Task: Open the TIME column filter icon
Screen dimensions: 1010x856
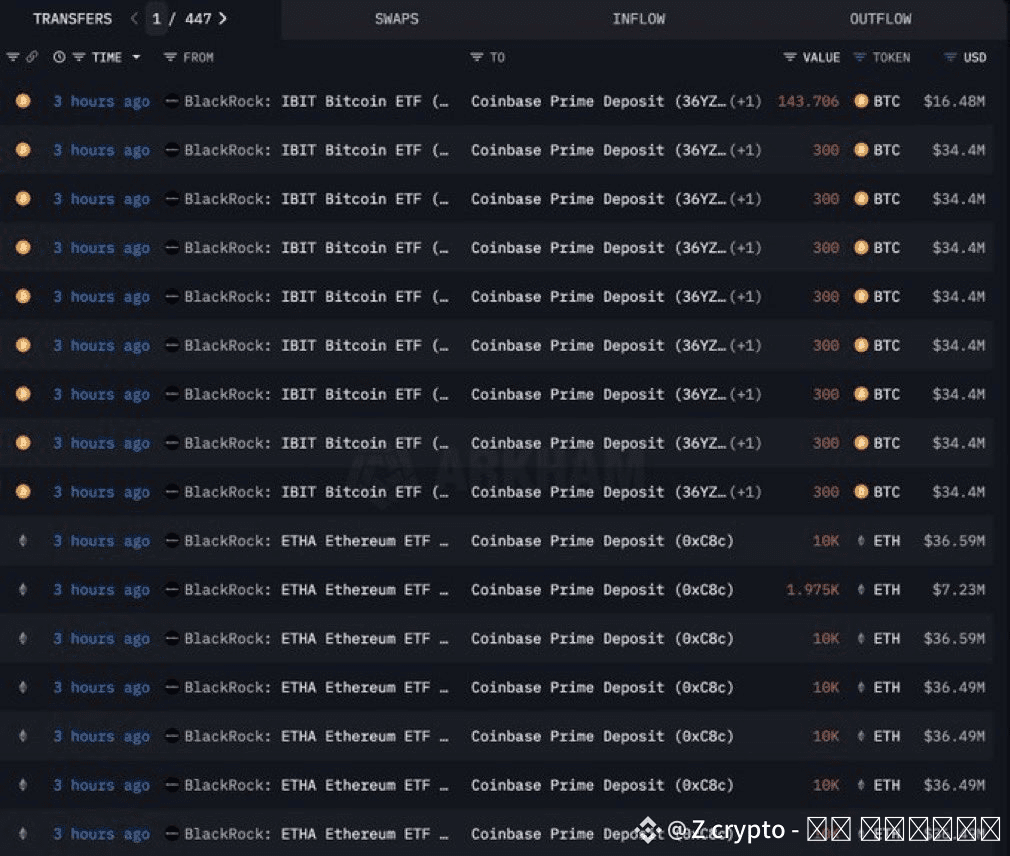Action: pyautogui.click(x=79, y=57)
